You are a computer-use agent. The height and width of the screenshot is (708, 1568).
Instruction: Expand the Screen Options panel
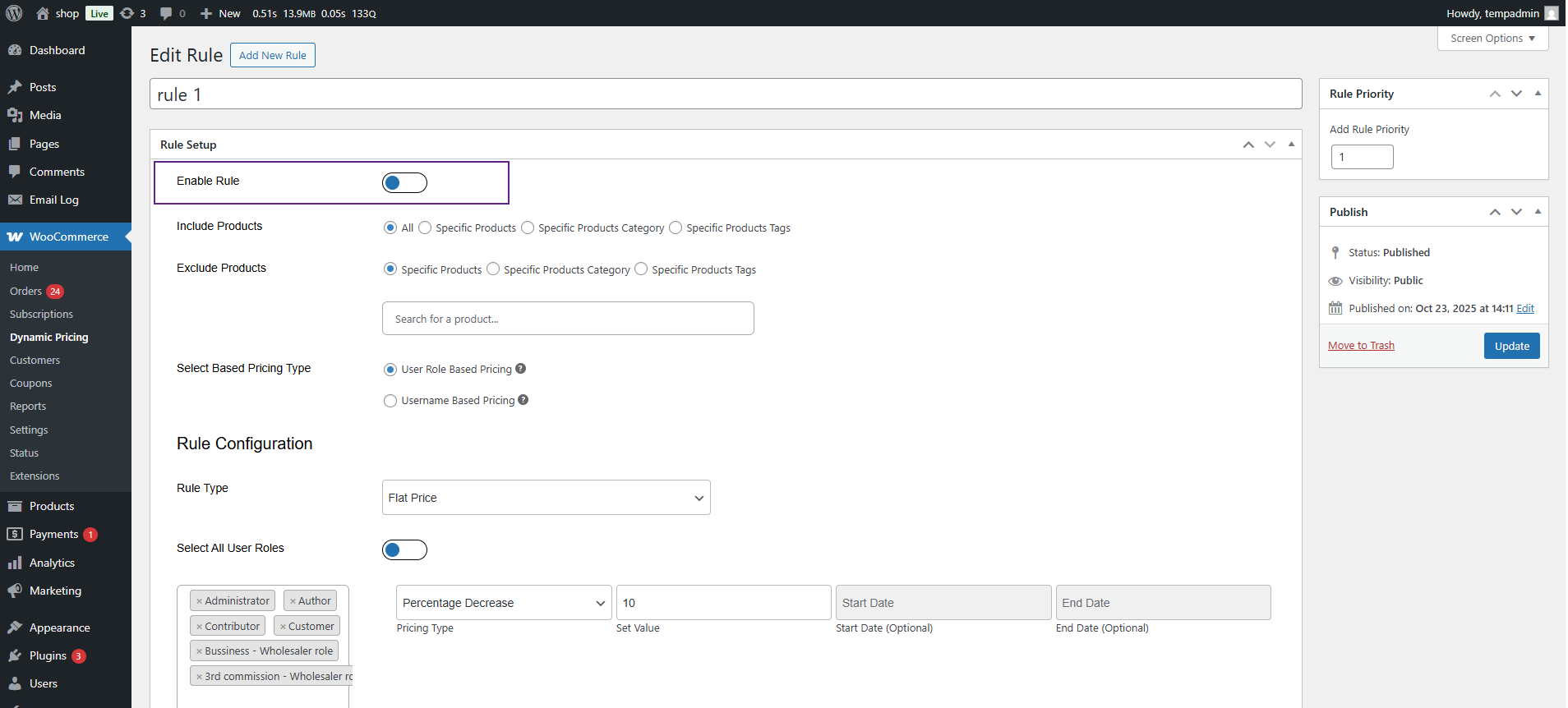(1492, 39)
